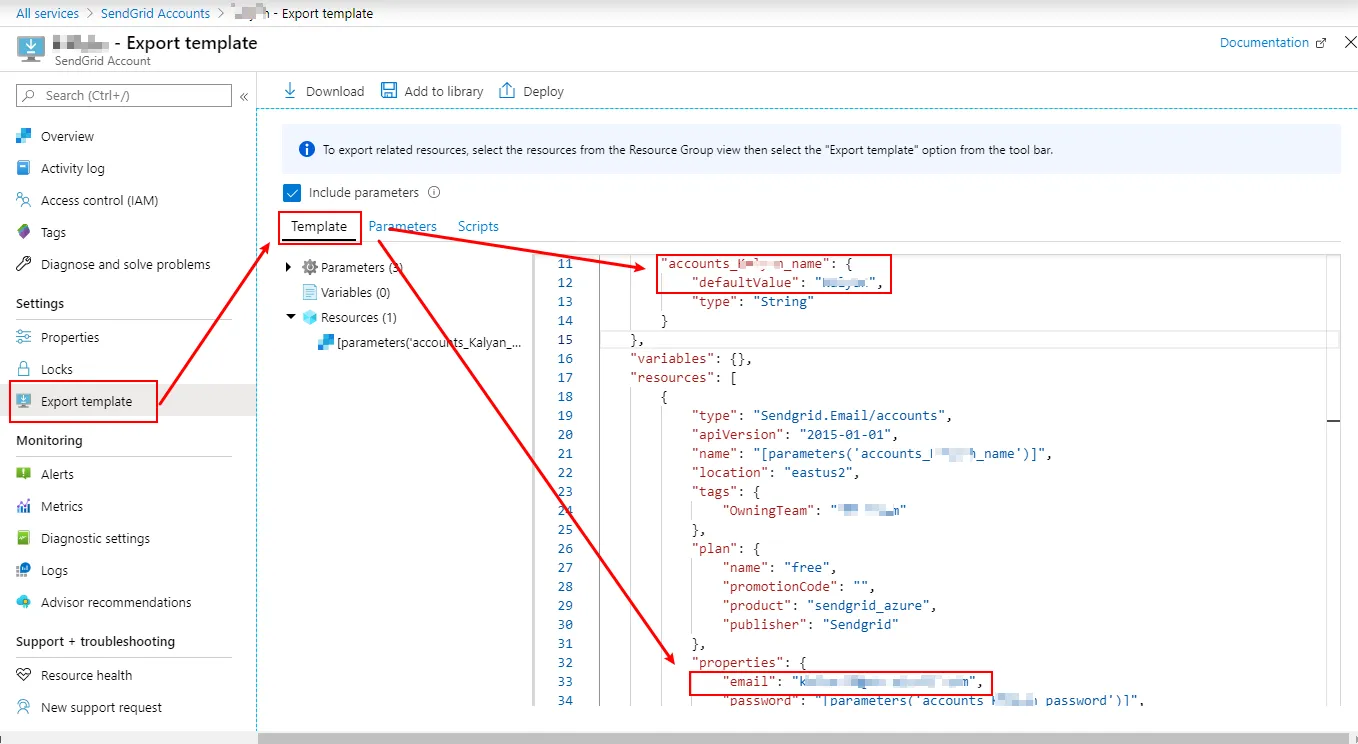Click the blue info icon in the banner

click(x=307, y=150)
